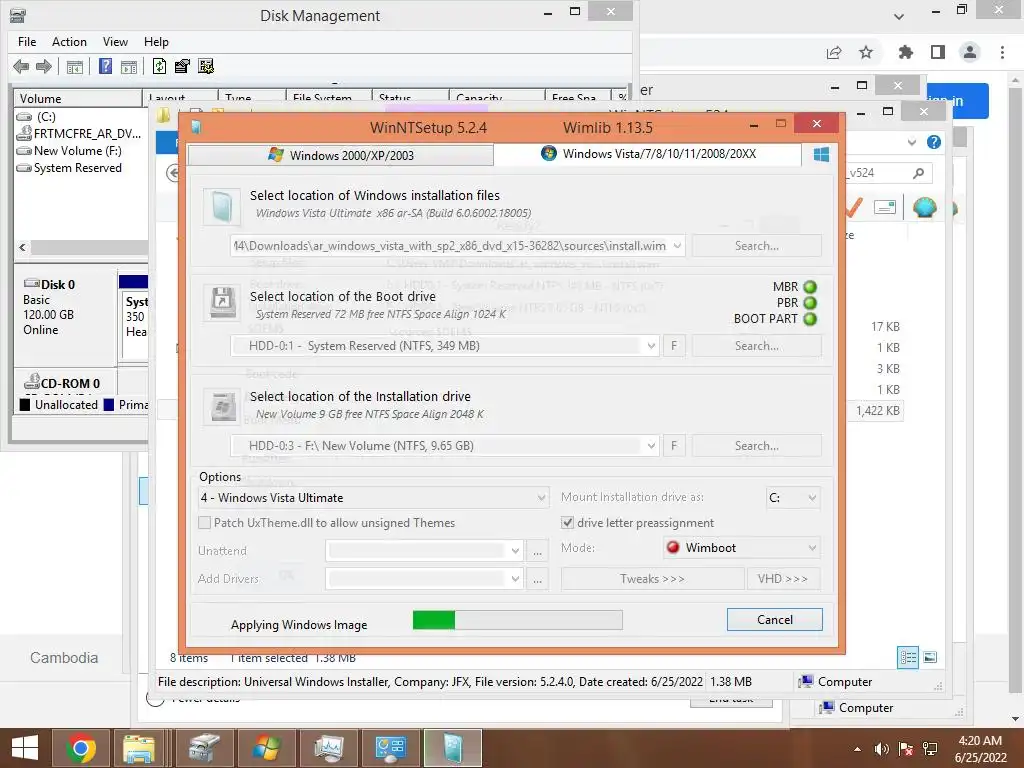Open Windows Vista Ultimate edition dropdown

541,498
